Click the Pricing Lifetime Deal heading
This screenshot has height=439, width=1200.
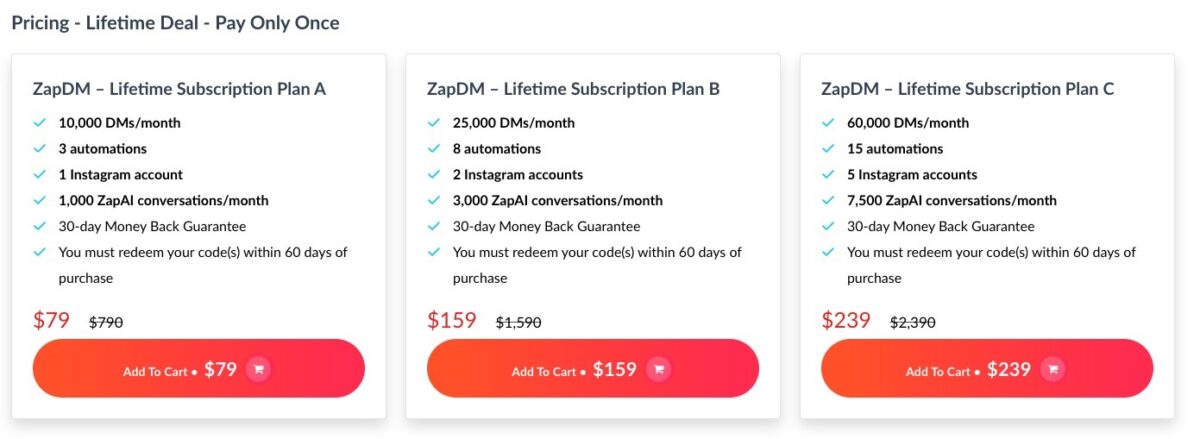click(175, 22)
